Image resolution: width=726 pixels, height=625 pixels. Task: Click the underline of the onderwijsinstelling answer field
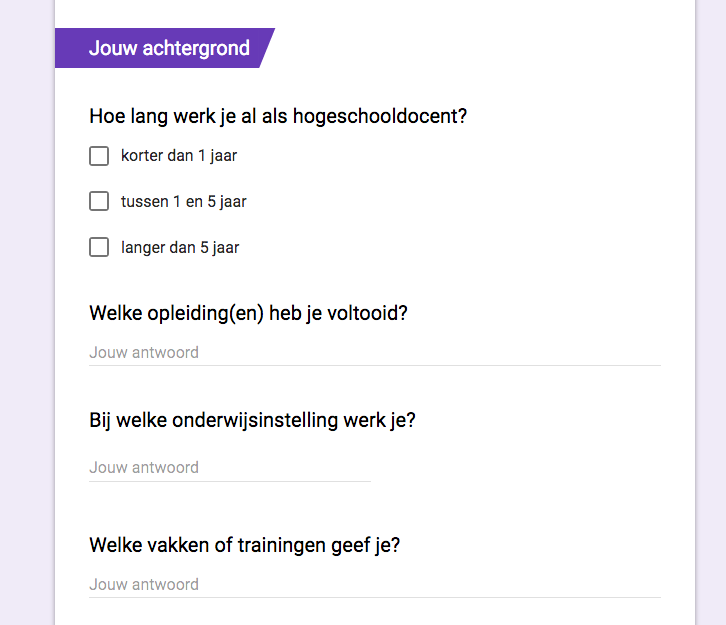point(230,481)
